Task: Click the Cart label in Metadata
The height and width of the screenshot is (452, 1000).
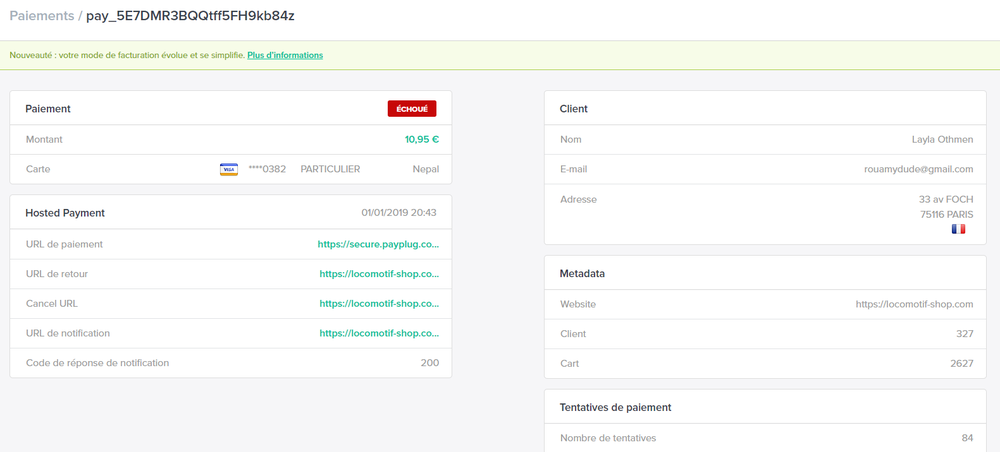Action: point(570,363)
